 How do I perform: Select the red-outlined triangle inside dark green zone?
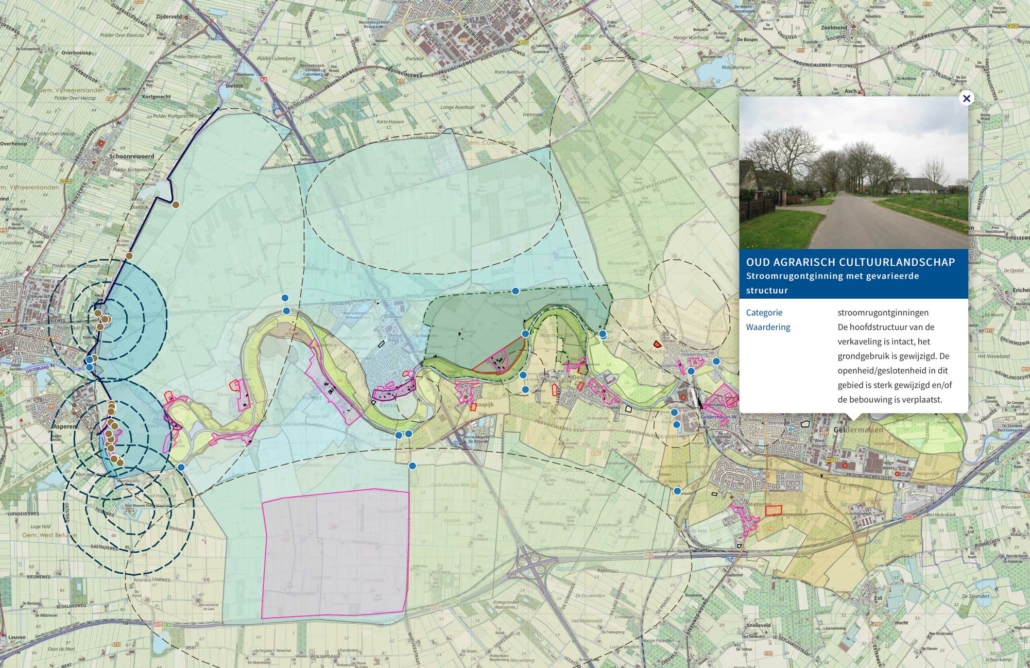pos(498,357)
